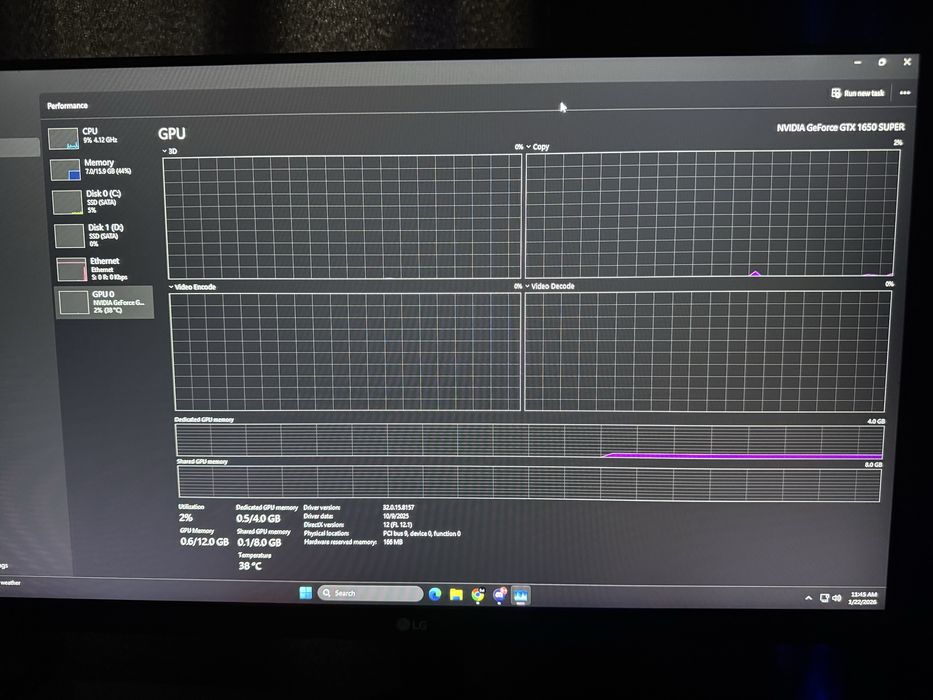Click the Driver date value
Screen dimensions: 933x700
pos(396,516)
